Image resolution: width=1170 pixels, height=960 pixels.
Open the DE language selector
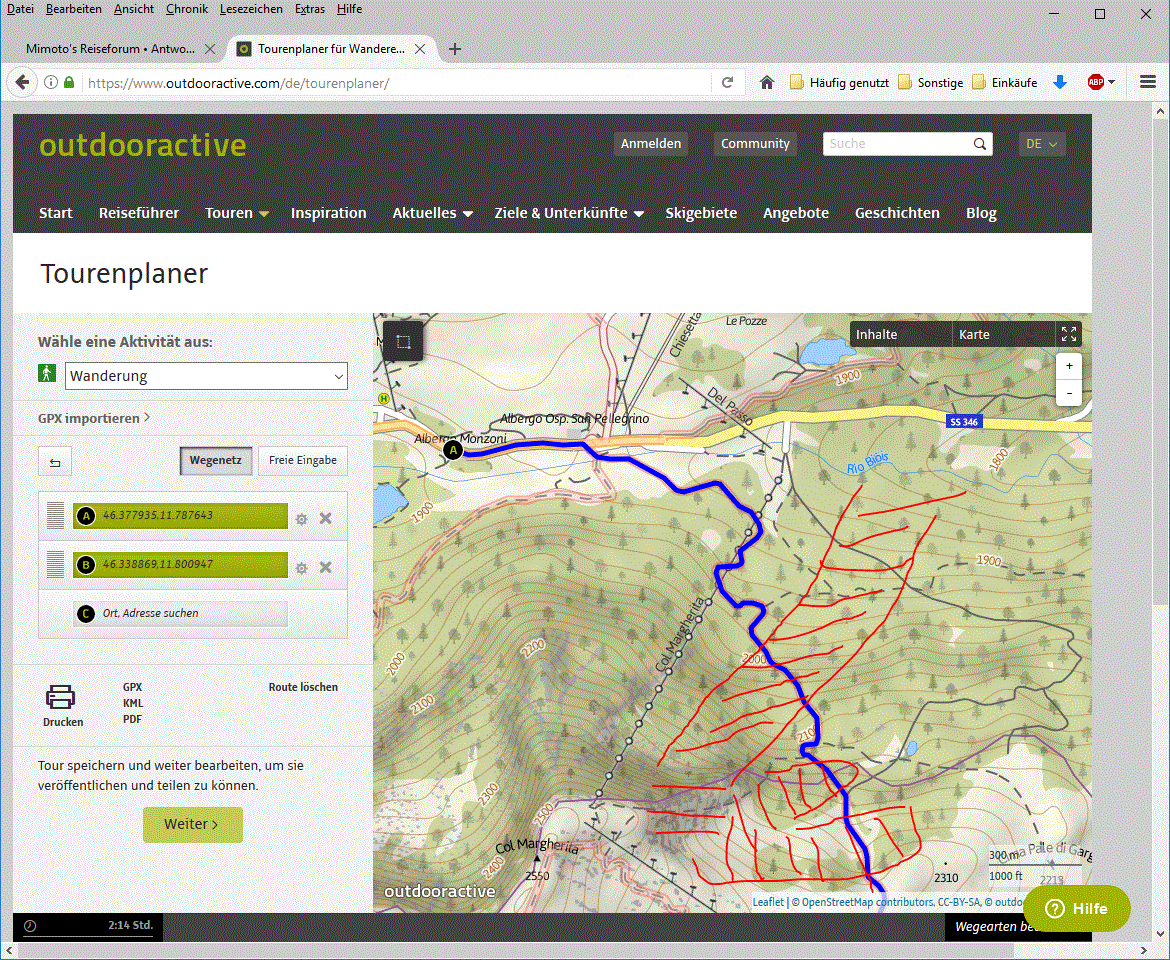[x=1041, y=144]
